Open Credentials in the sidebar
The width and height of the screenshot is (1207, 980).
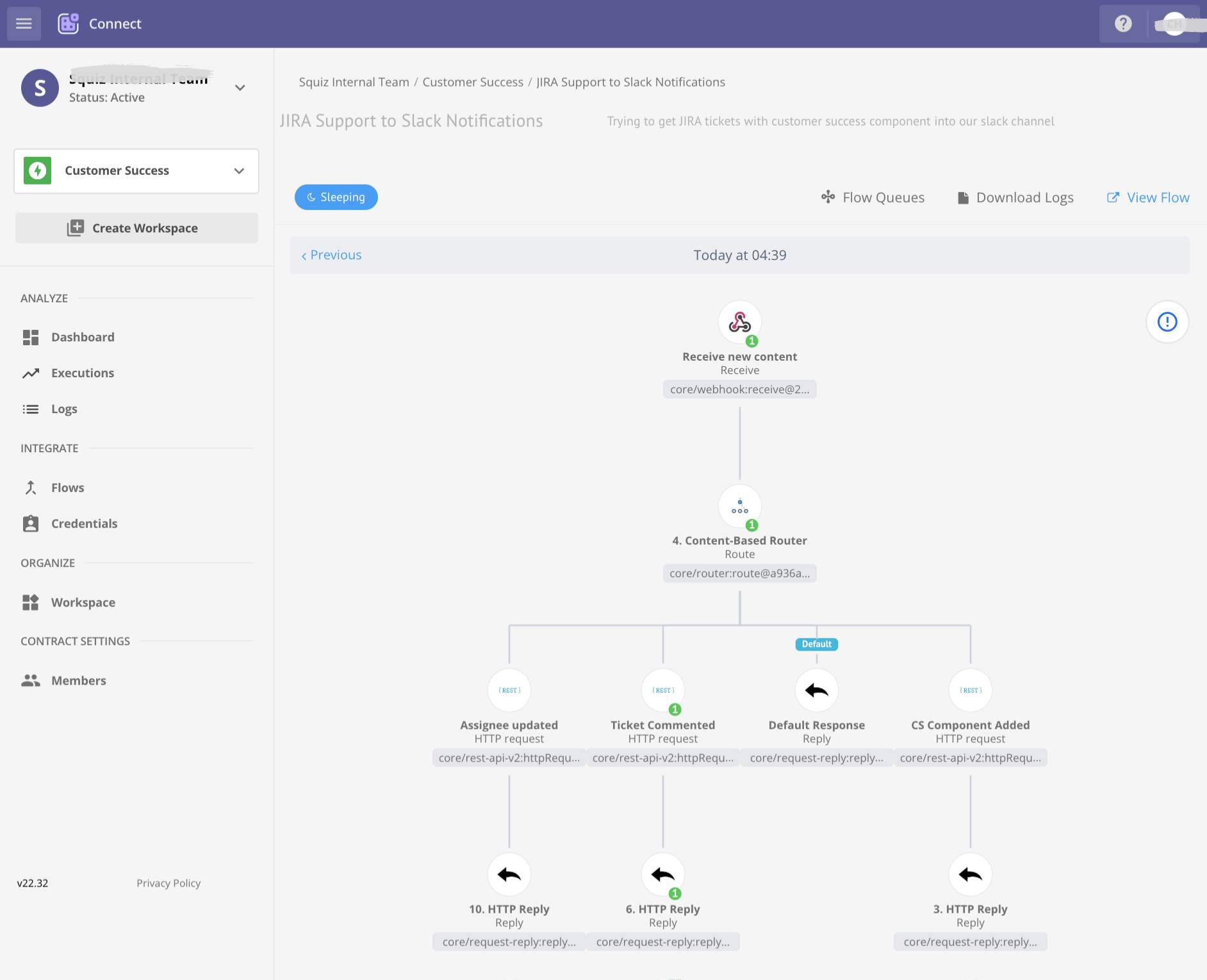[84, 523]
